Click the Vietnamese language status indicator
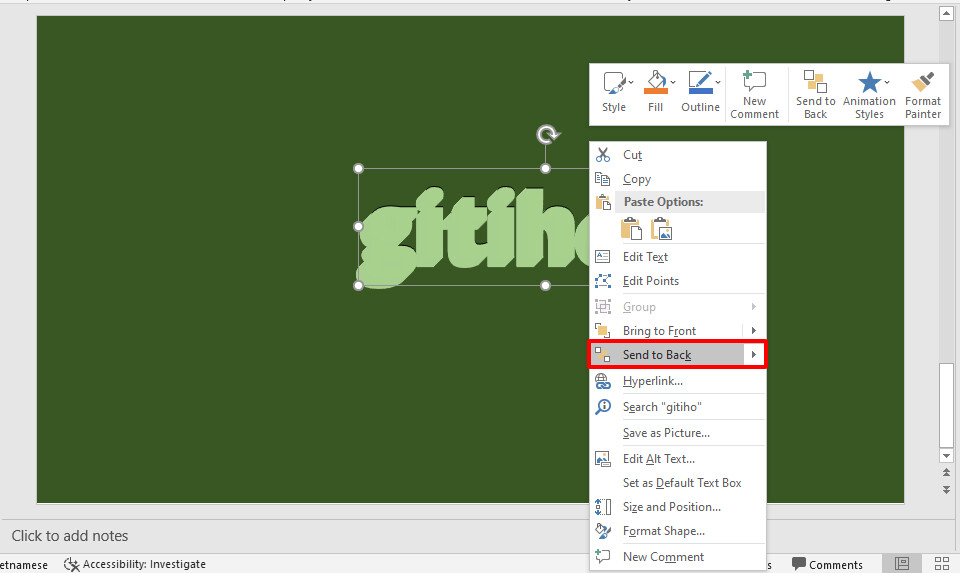The width and height of the screenshot is (960, 573). (x=24, y=564)
